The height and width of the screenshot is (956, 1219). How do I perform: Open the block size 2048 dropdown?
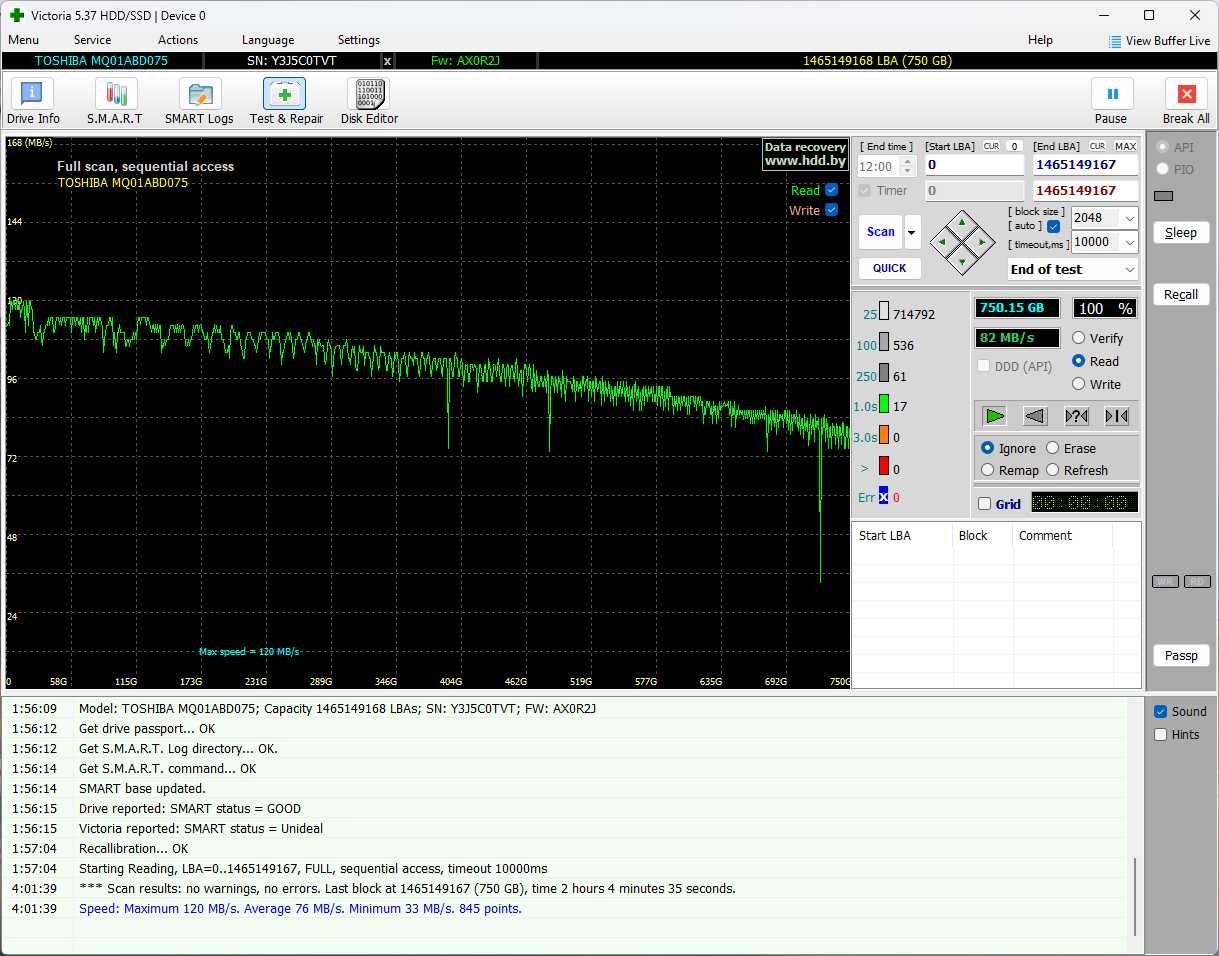coord(1129,218)
